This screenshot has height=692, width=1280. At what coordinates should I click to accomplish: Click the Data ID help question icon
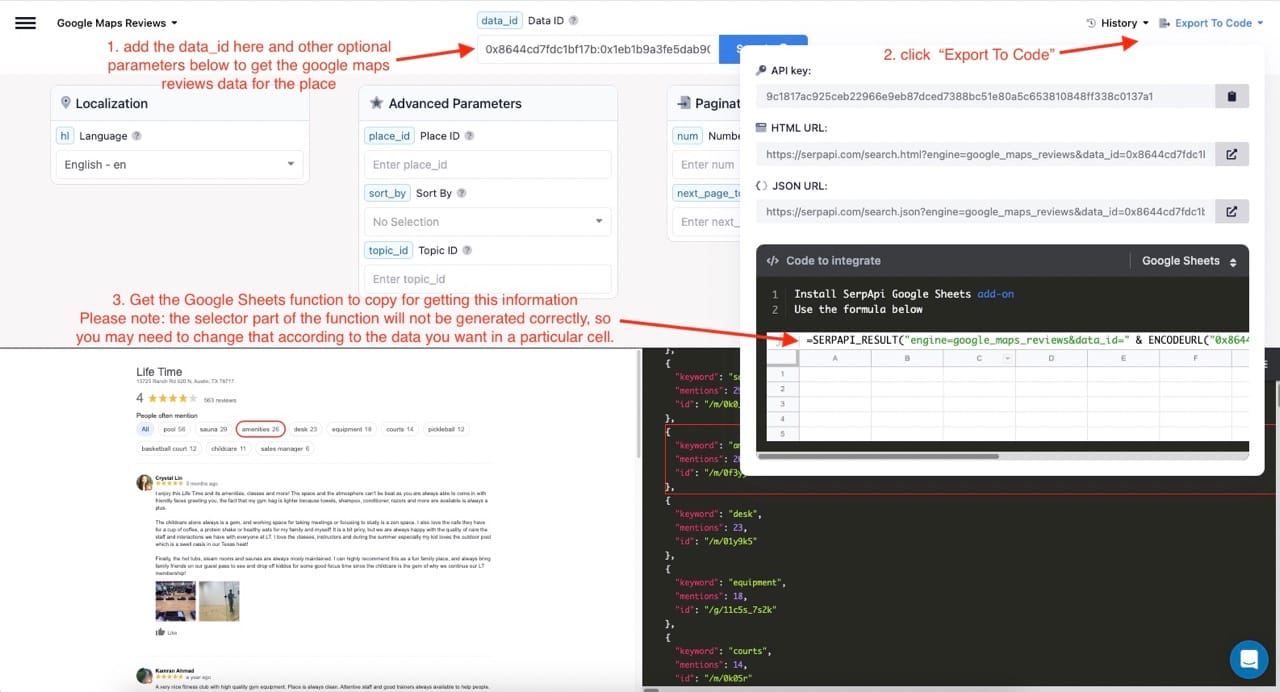coord(573,20)
